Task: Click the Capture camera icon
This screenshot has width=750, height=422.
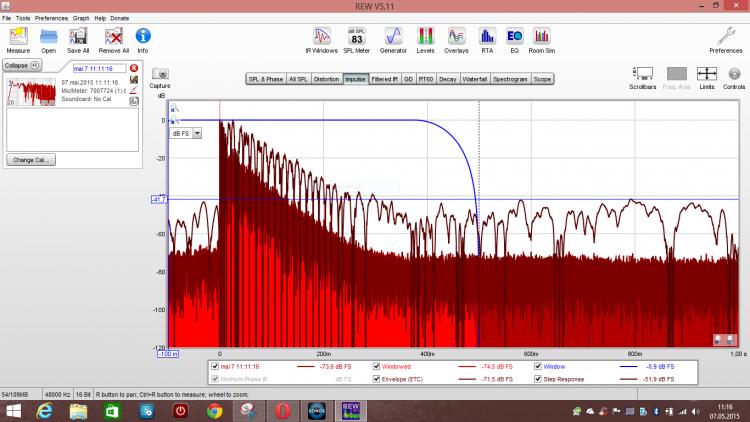Action: point(160,74)
